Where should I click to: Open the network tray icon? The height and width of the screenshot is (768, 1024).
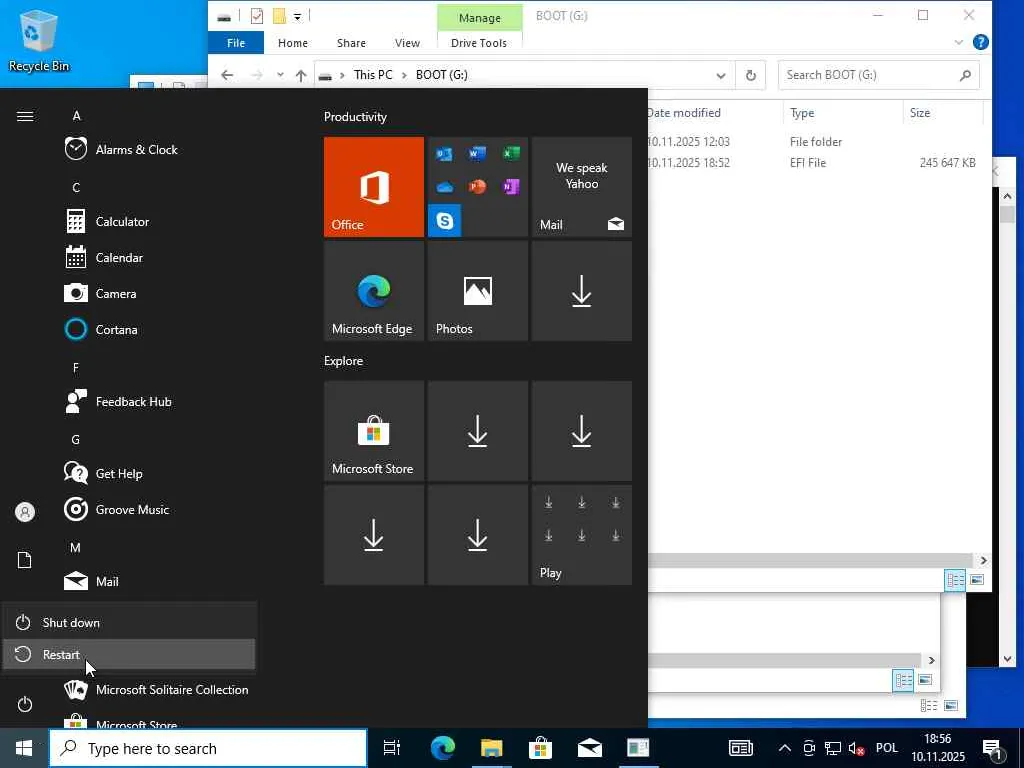coord(833,748)
